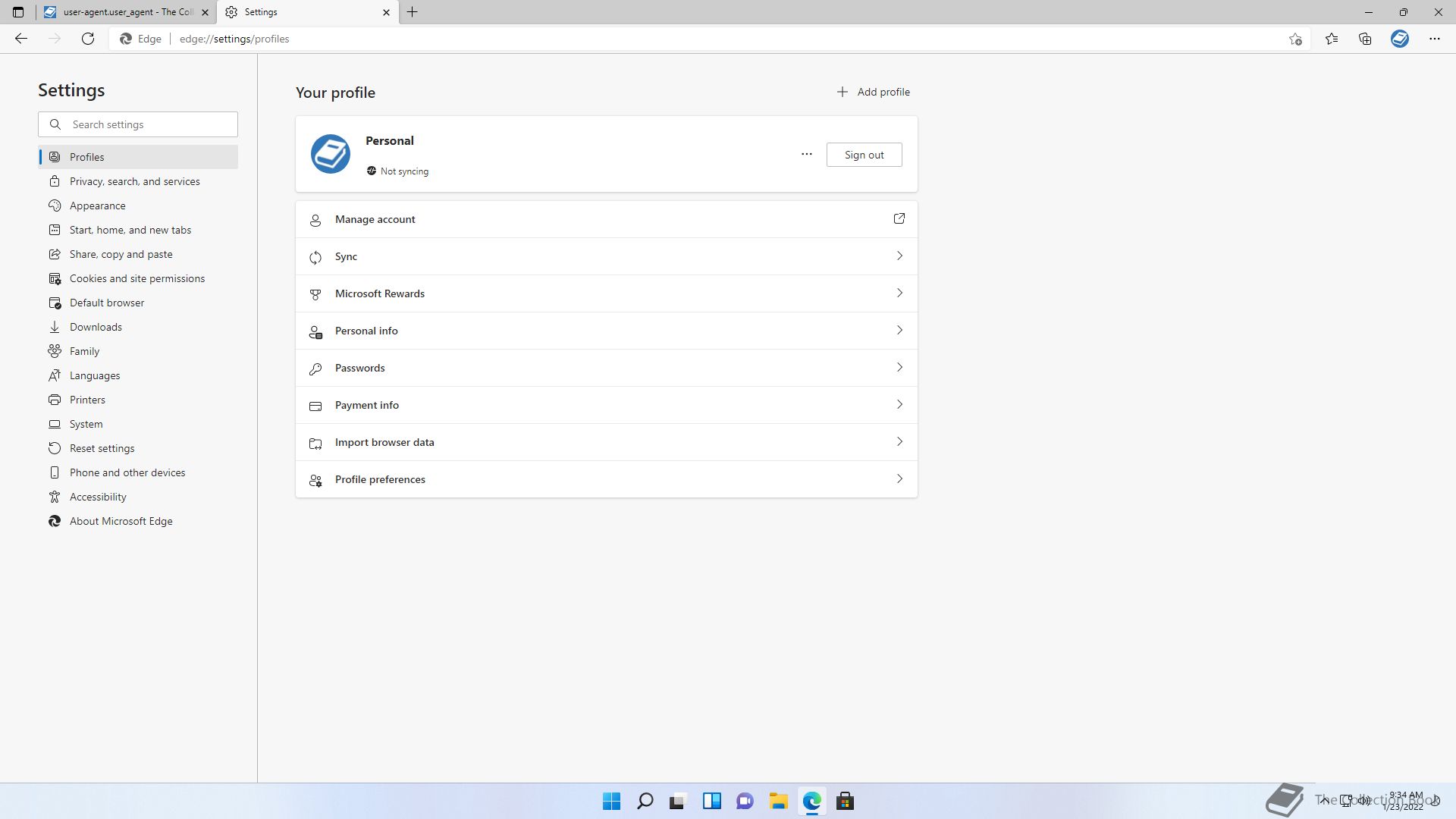Click the Import browser data icon
Image resolution: width=1456 pixels, height=819 pixels.
click(x=315, y=443)
